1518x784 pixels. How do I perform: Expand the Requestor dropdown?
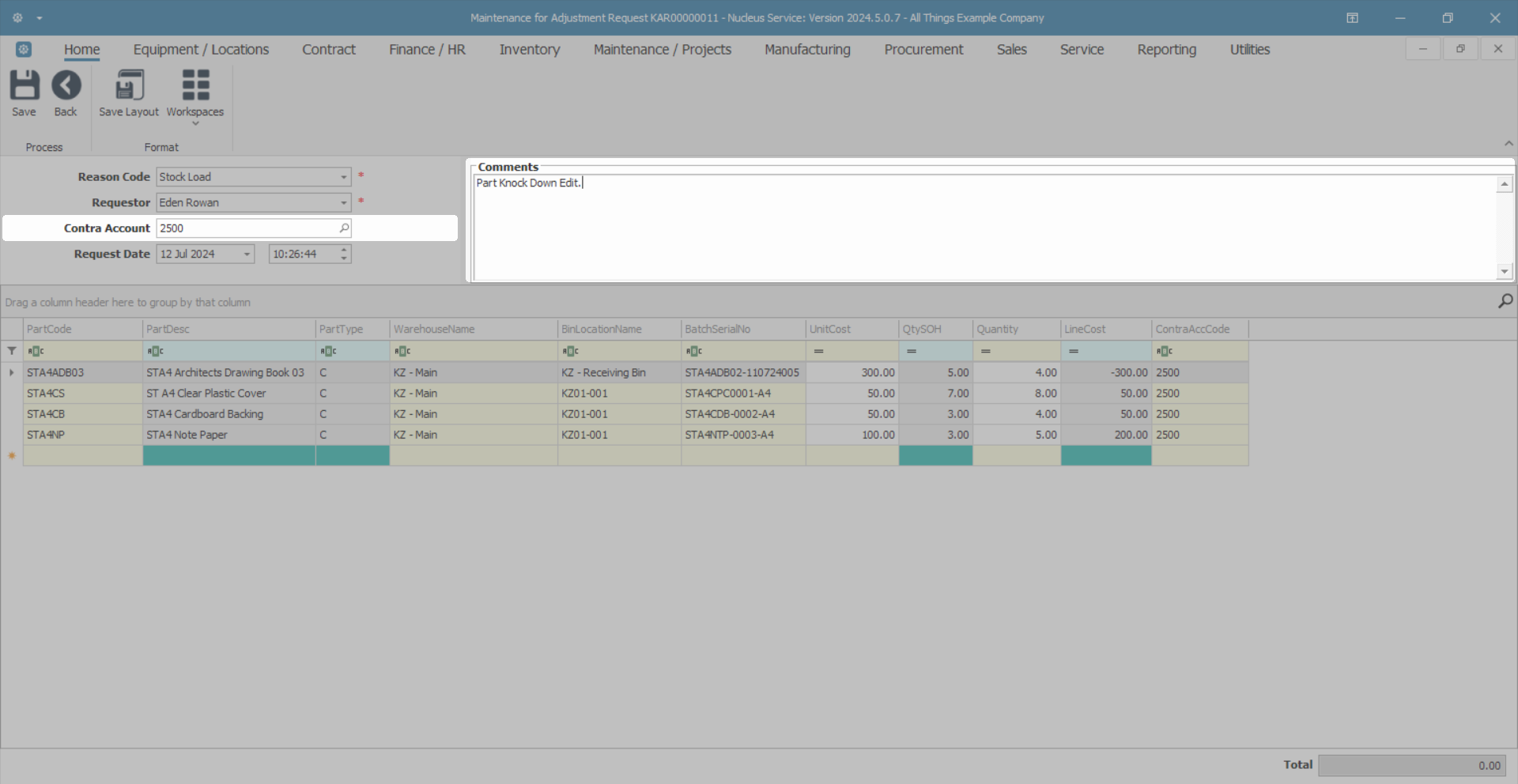click(x=344, y=203)
